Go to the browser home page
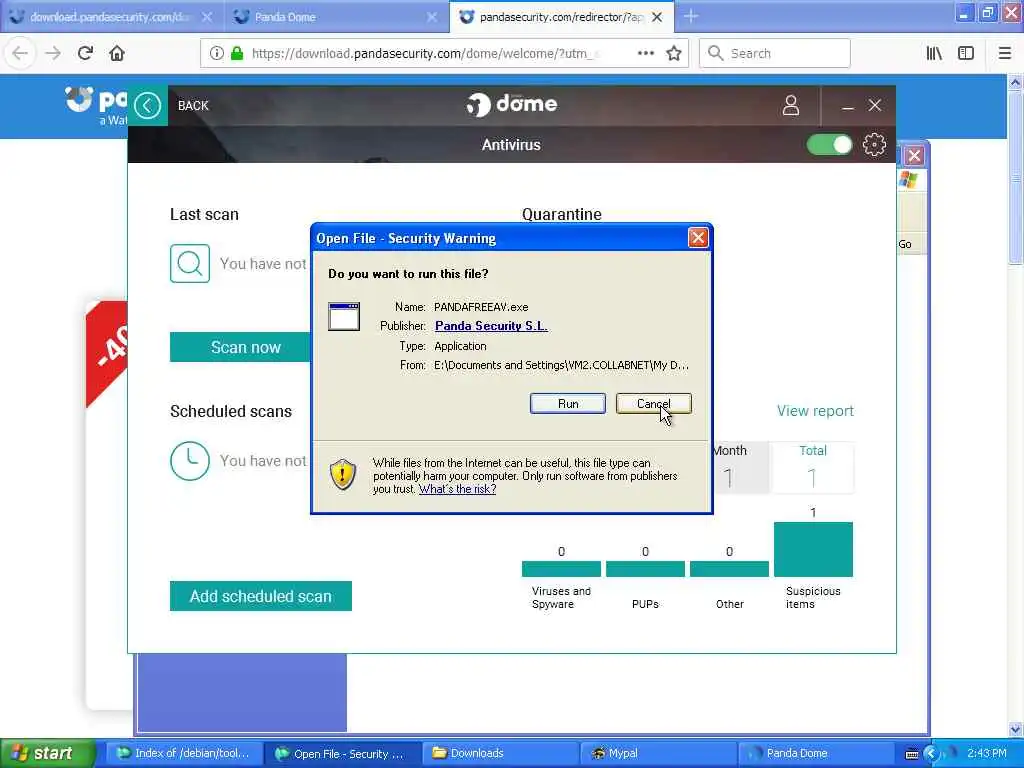This screenshot has width=1024, height=768. click(117, 53)
